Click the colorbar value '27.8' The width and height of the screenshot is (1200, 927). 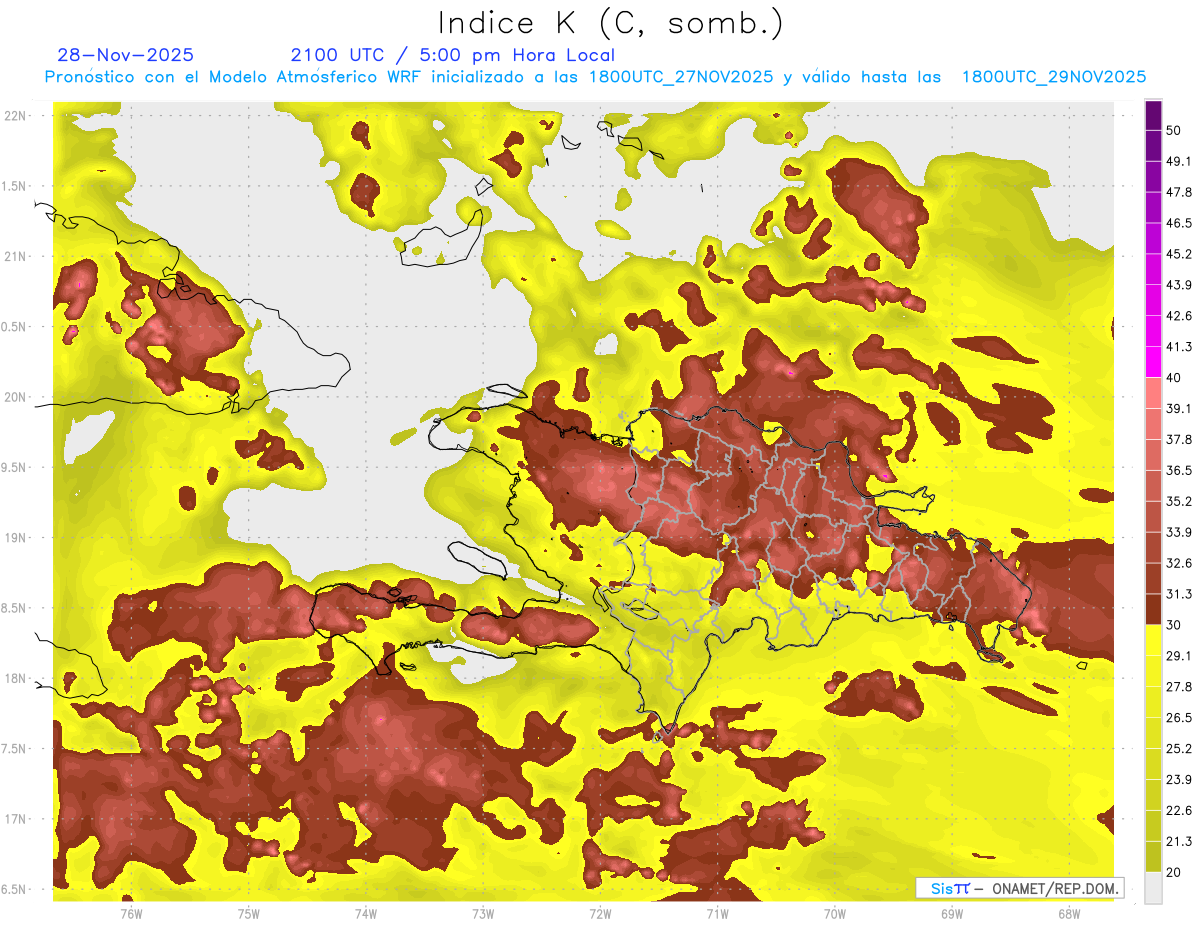coord(1178,686)
